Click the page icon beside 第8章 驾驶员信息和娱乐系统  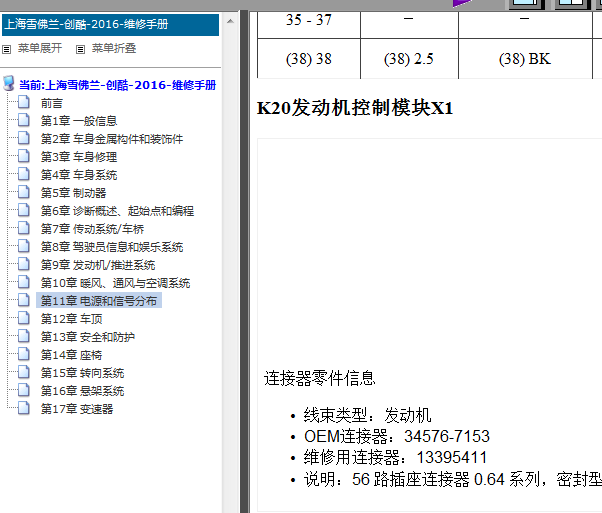[x=24, y=247]
